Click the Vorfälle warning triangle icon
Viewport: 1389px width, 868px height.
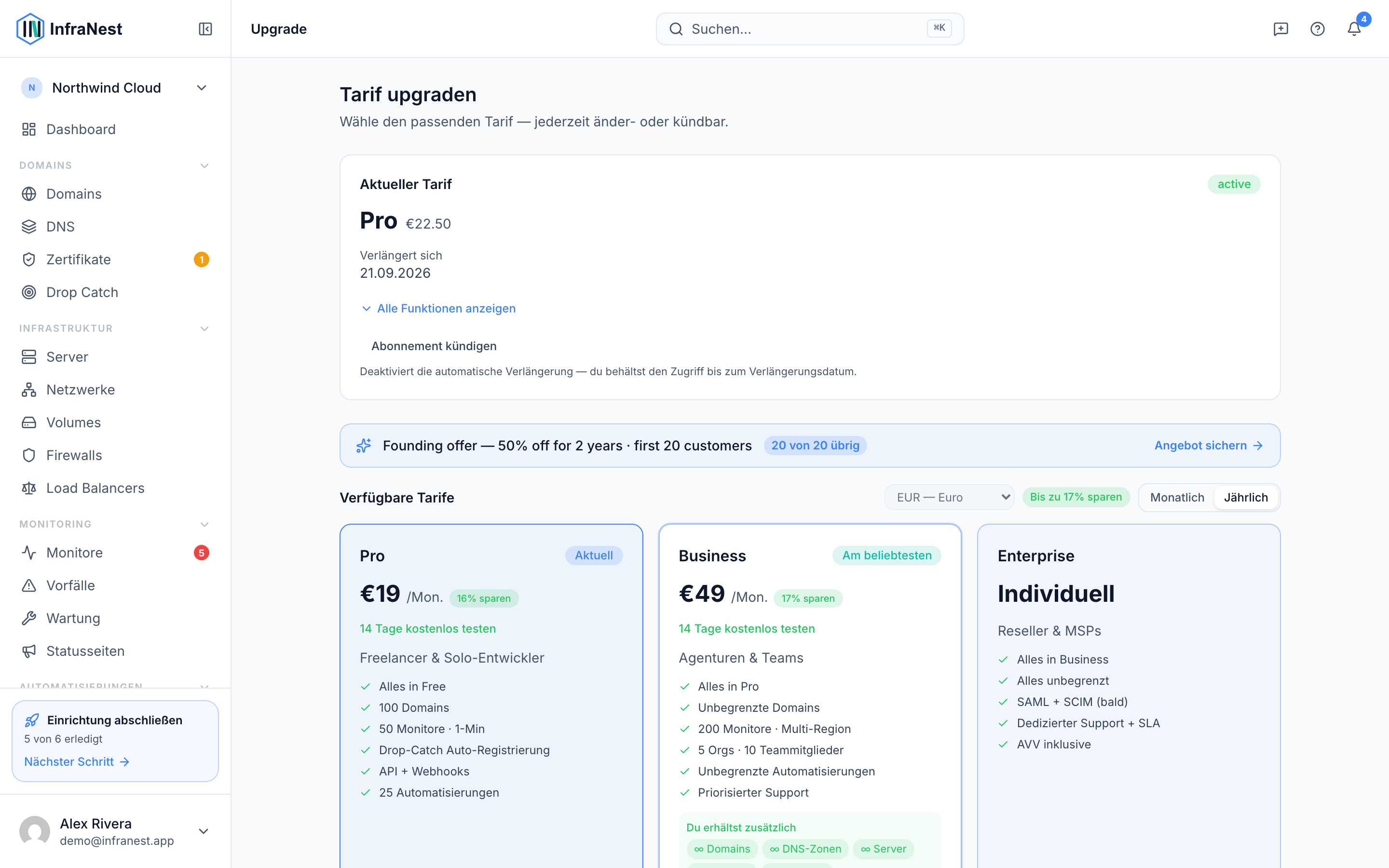click(29, 585)
